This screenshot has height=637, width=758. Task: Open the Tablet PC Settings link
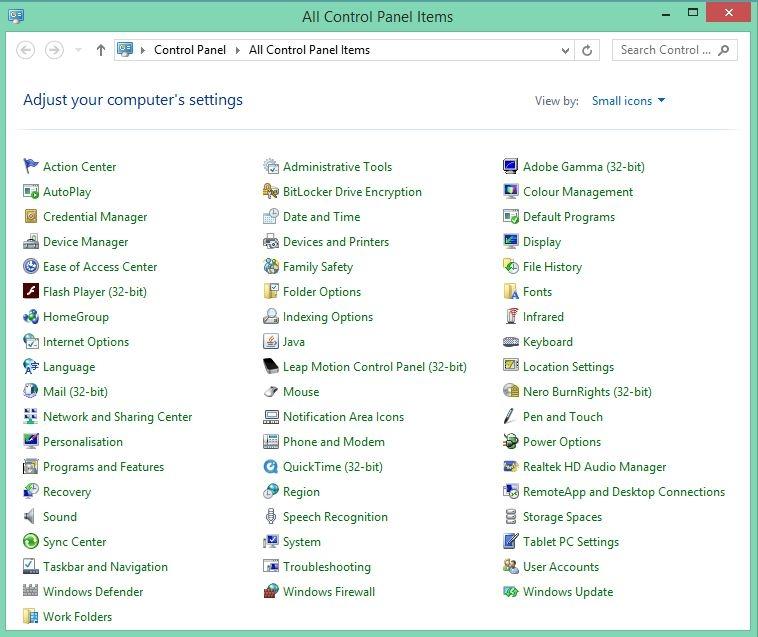571,542
